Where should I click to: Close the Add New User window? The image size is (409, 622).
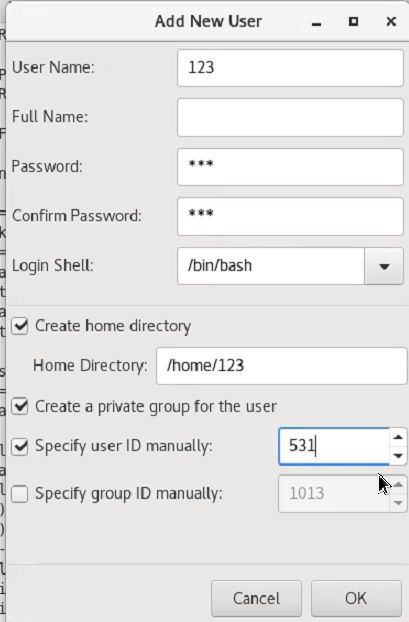(391, 21)
